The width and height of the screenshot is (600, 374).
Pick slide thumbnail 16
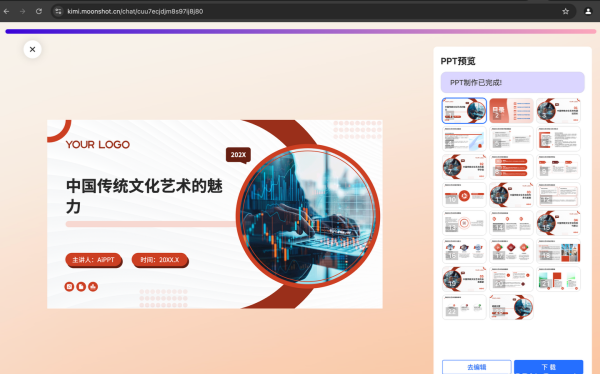(x=464, y=251)
